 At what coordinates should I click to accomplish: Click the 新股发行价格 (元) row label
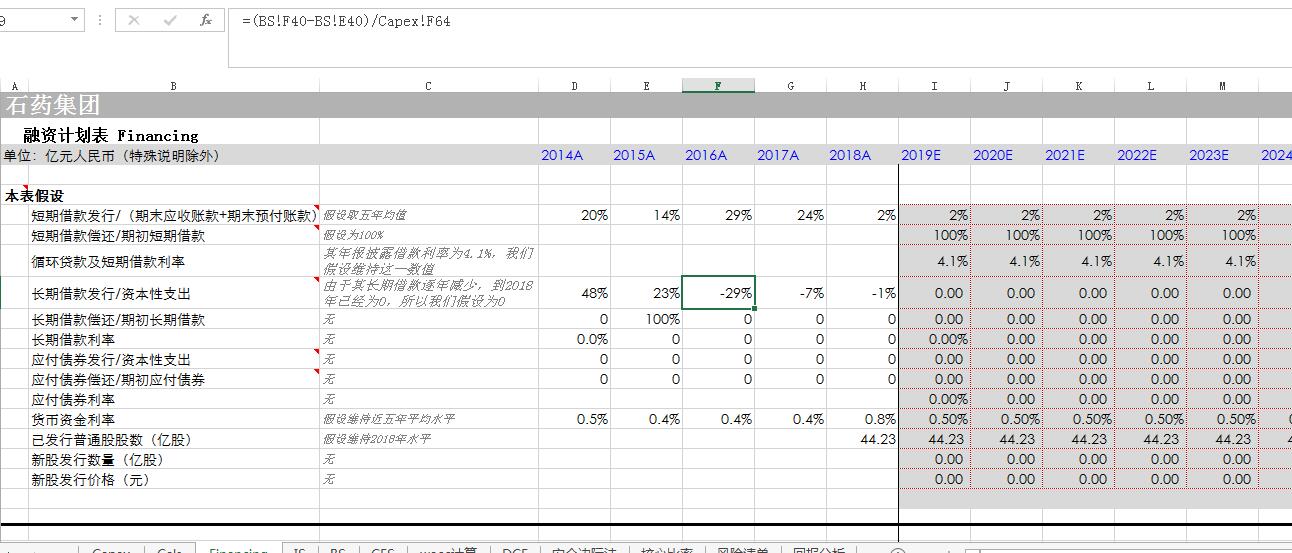[x=90, y=480]
